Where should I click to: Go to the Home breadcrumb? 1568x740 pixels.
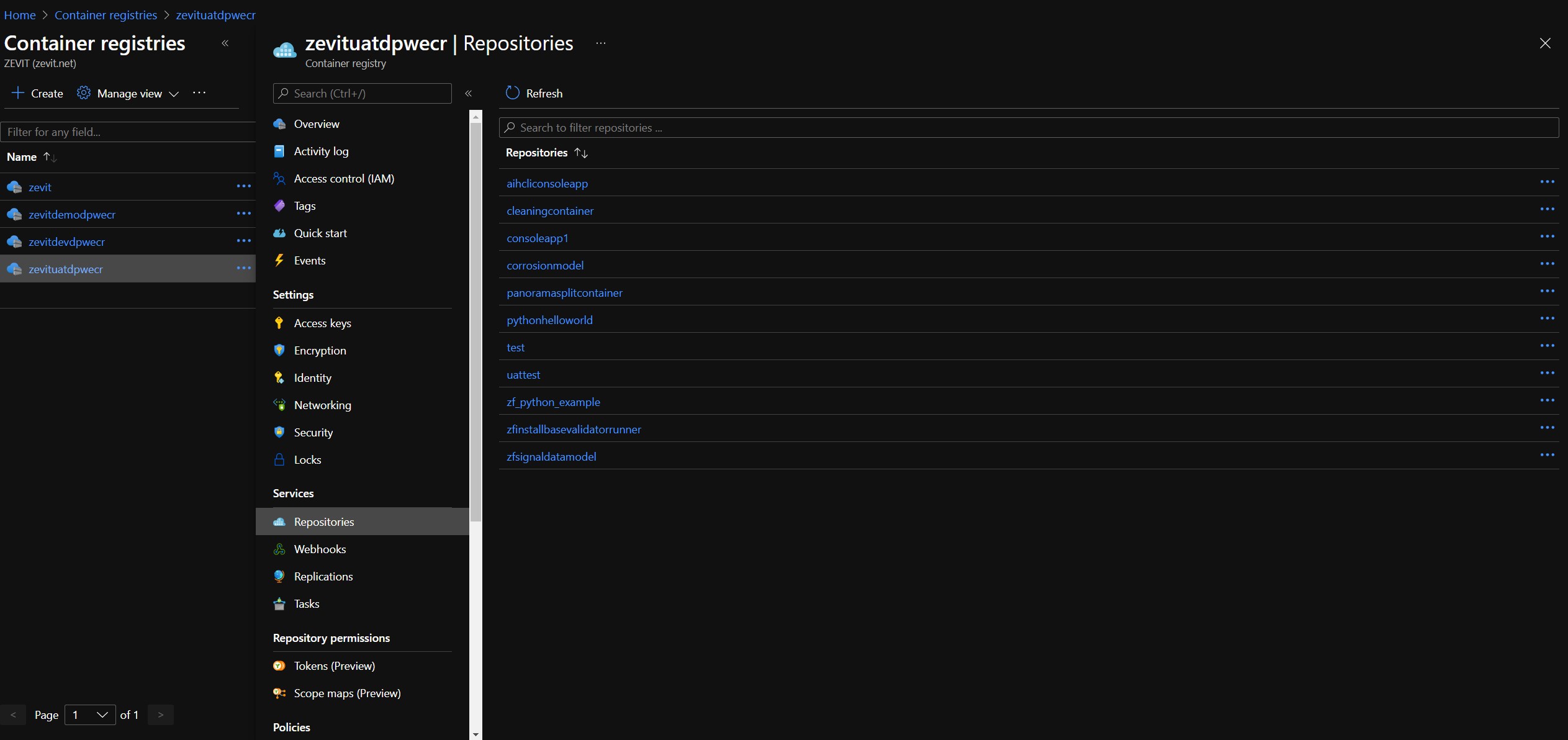point(20,15)
